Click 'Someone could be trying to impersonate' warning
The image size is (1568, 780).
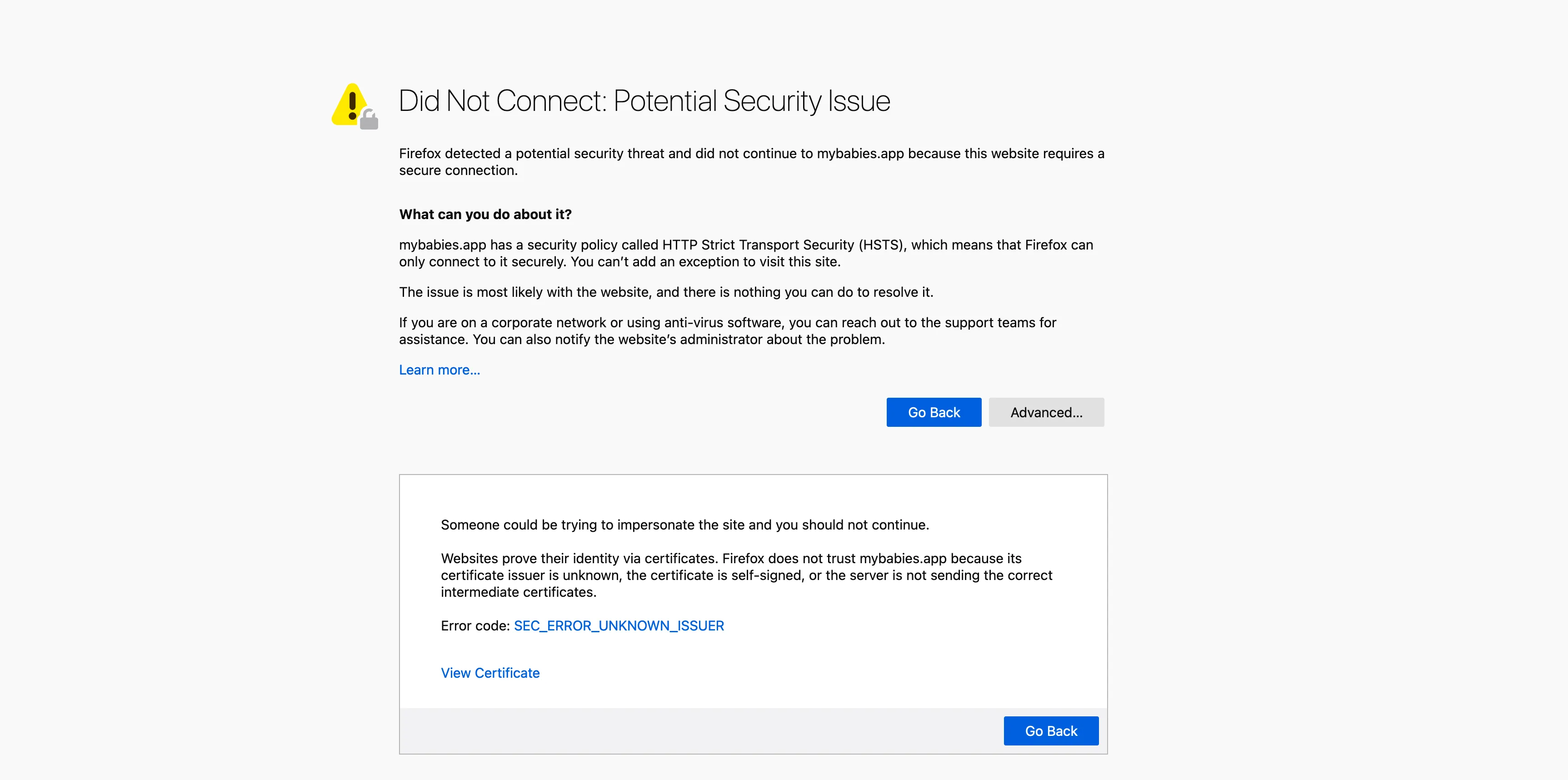click(x=685, y=525)
